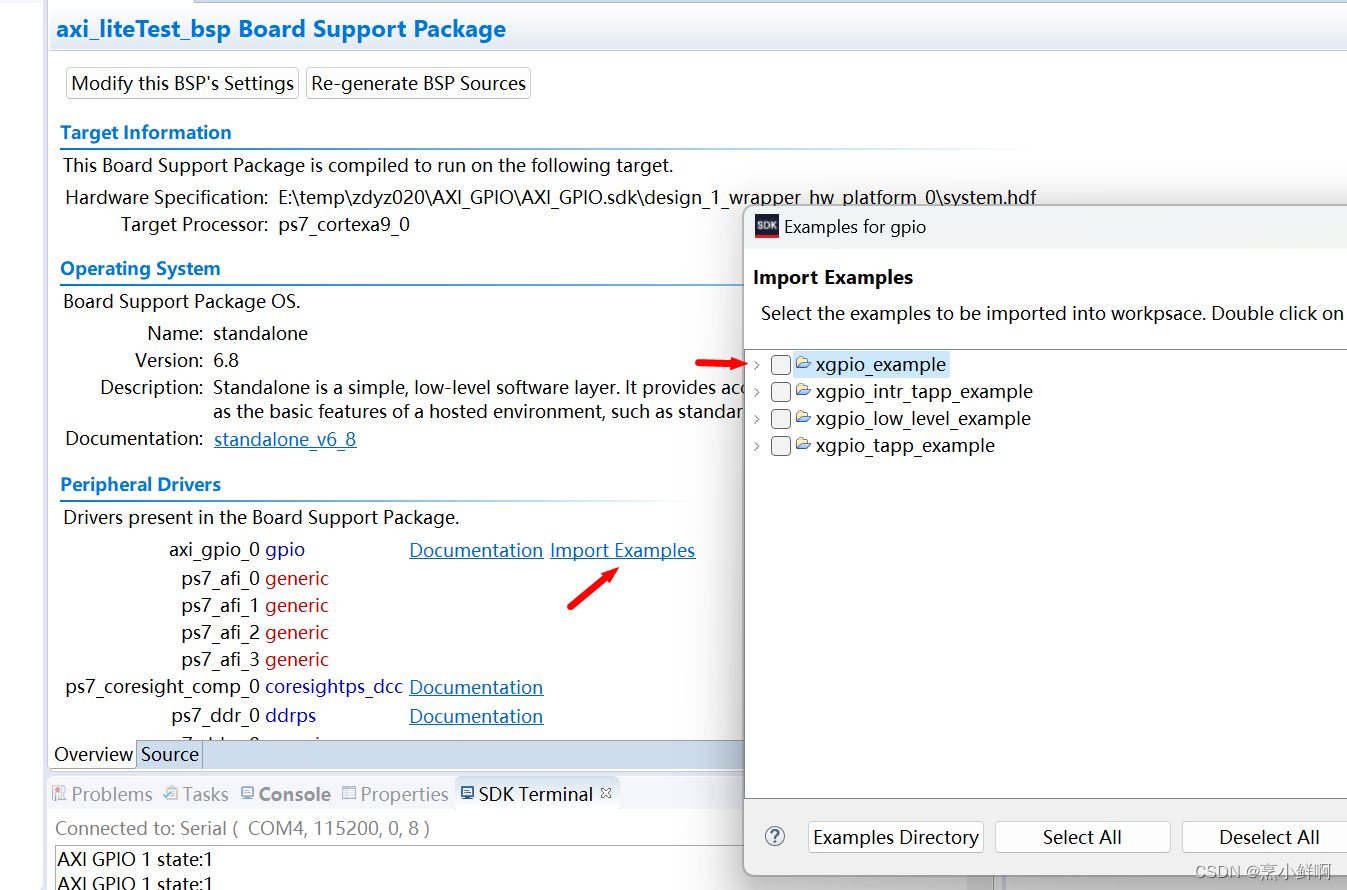Click the Examples Directory button
The image size is (1347, 890).
(x=895, y=837)
